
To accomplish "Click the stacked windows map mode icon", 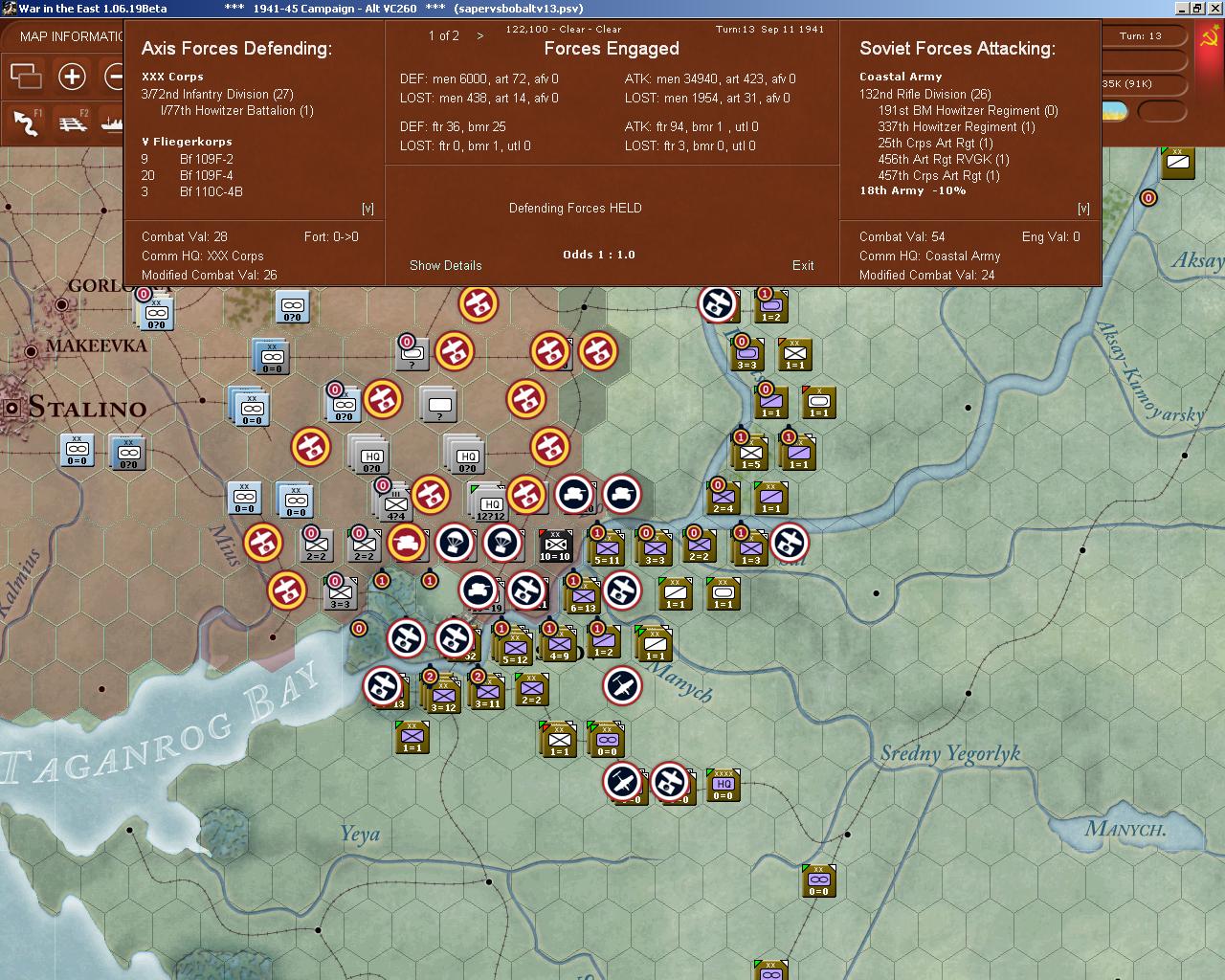I will [26, 76].
